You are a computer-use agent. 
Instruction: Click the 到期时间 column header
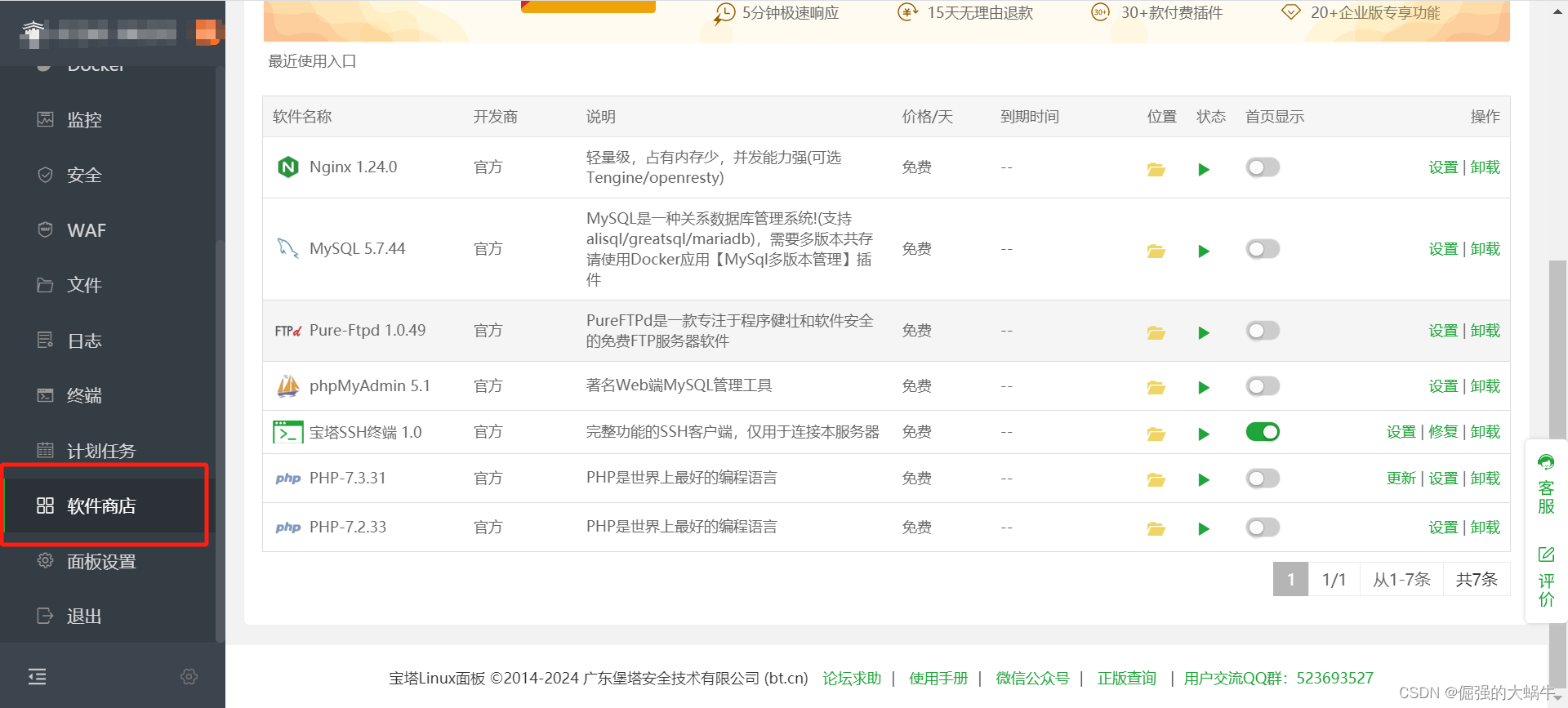pos(1030,117)
